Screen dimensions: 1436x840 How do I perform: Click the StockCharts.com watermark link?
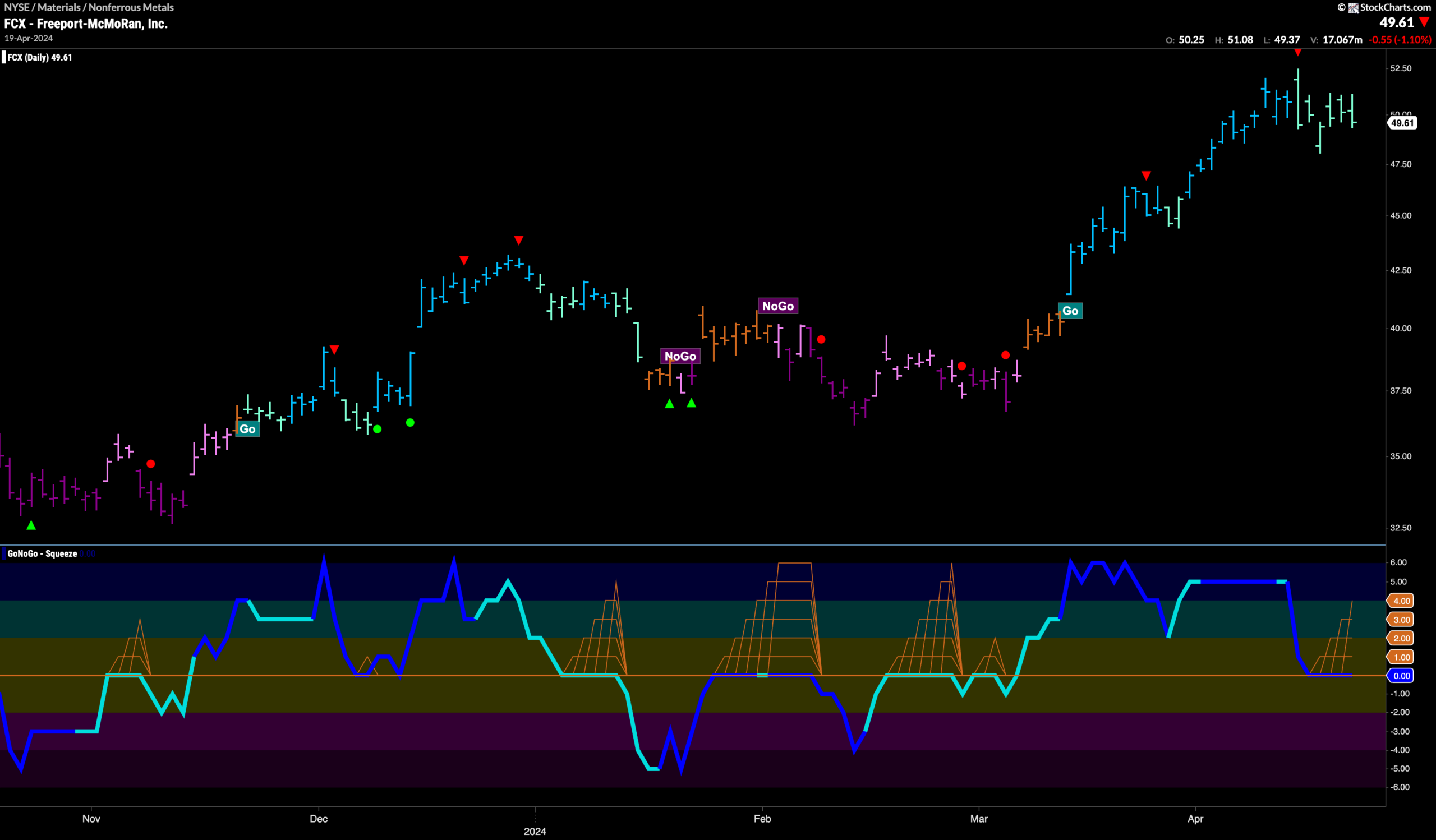(1385, 7)
